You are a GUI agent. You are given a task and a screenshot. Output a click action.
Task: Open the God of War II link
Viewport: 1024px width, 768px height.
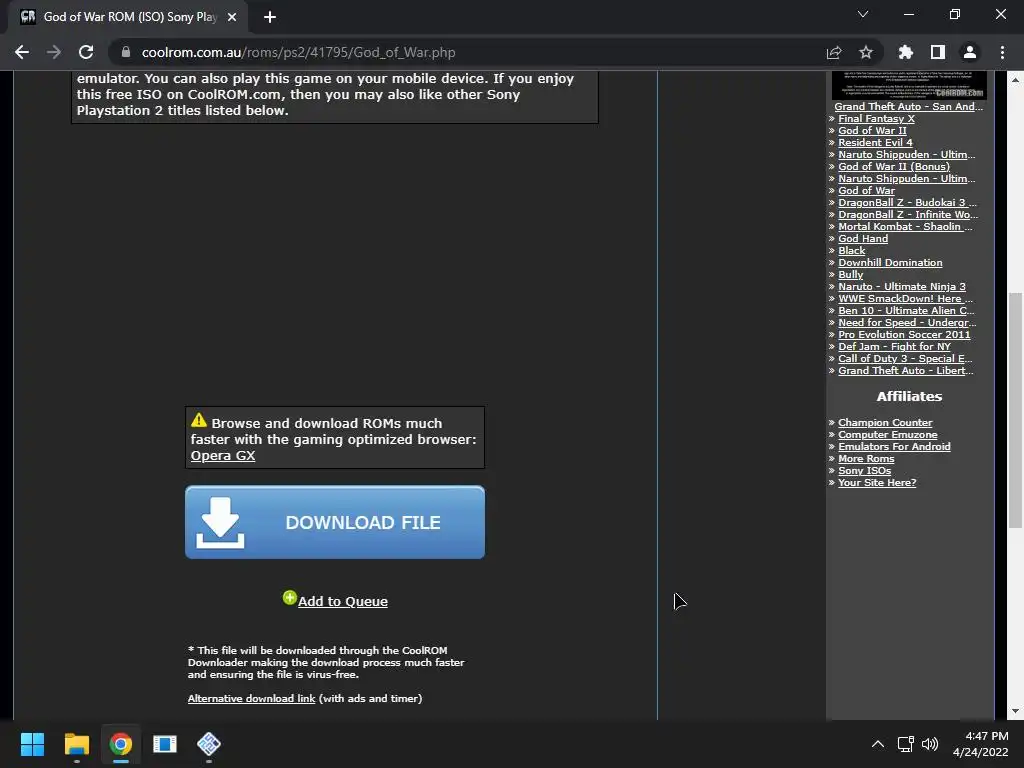(872, 130)
